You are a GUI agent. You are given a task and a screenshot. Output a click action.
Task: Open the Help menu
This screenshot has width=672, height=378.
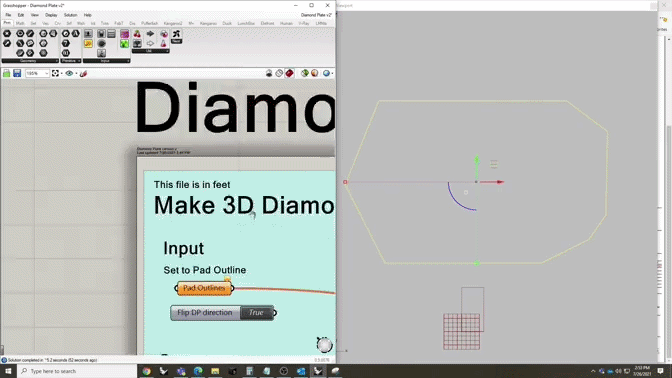point(87,15)
